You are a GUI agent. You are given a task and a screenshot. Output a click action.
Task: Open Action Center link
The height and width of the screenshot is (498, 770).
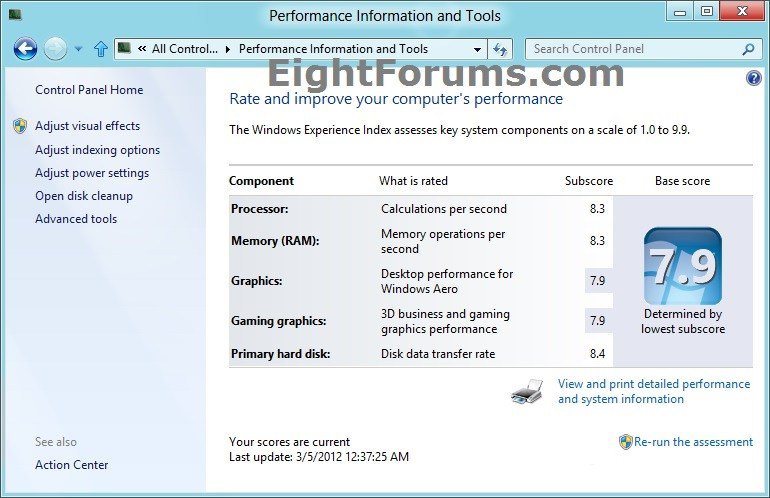(x=71, y=465)
